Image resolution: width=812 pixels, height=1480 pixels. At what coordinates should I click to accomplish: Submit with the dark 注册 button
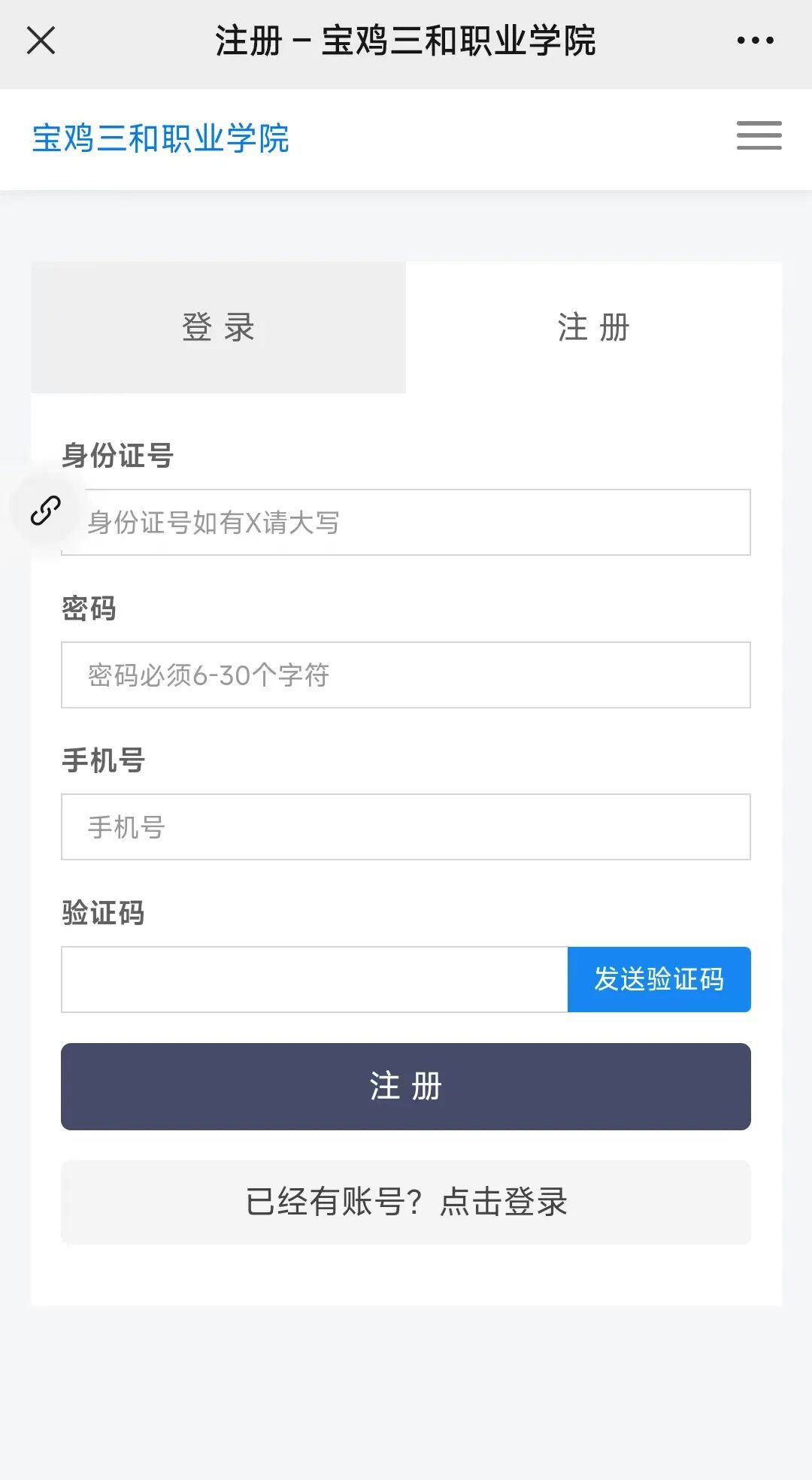point(406,1086)
